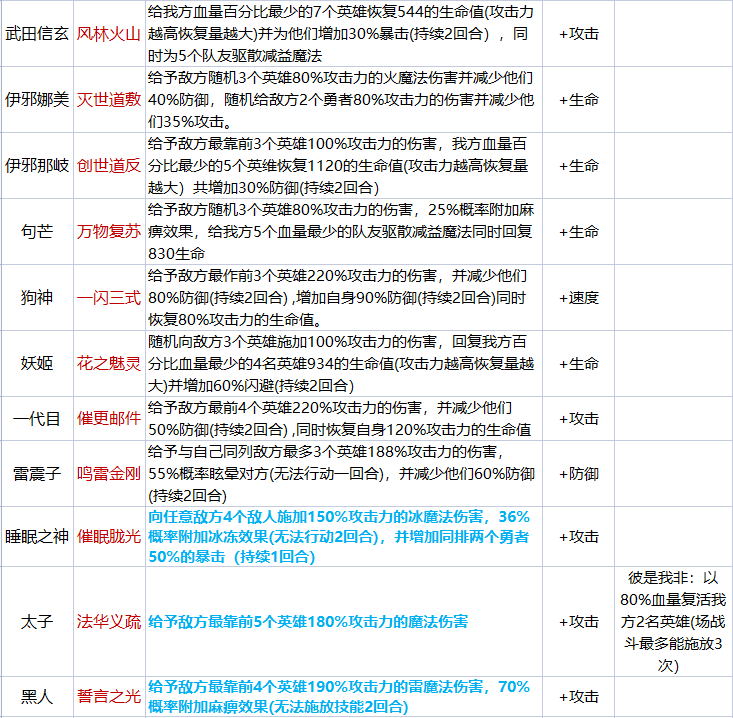Click the +防御 cell in 雷震子 row

(x=579, y=474)
